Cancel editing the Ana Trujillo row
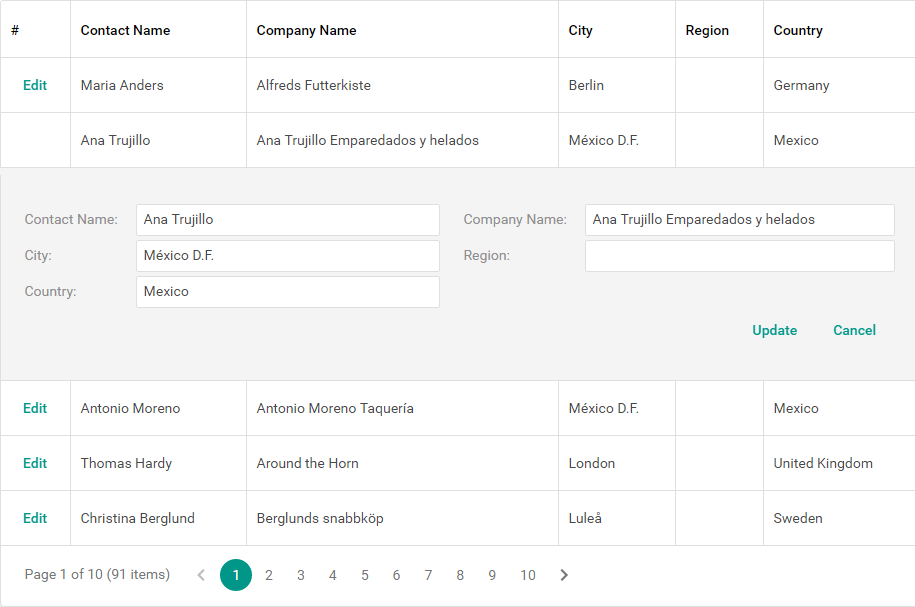 854,330
